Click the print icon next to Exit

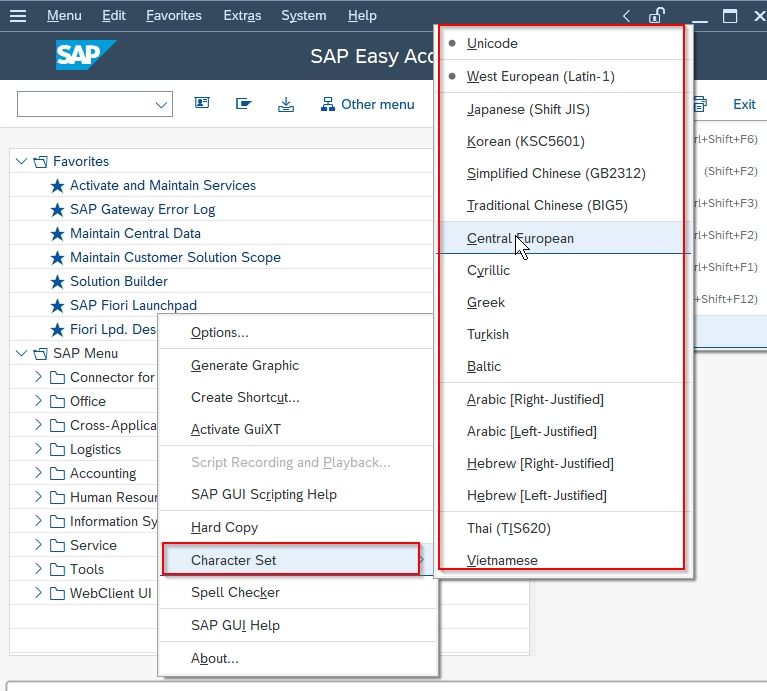[700, 104]
